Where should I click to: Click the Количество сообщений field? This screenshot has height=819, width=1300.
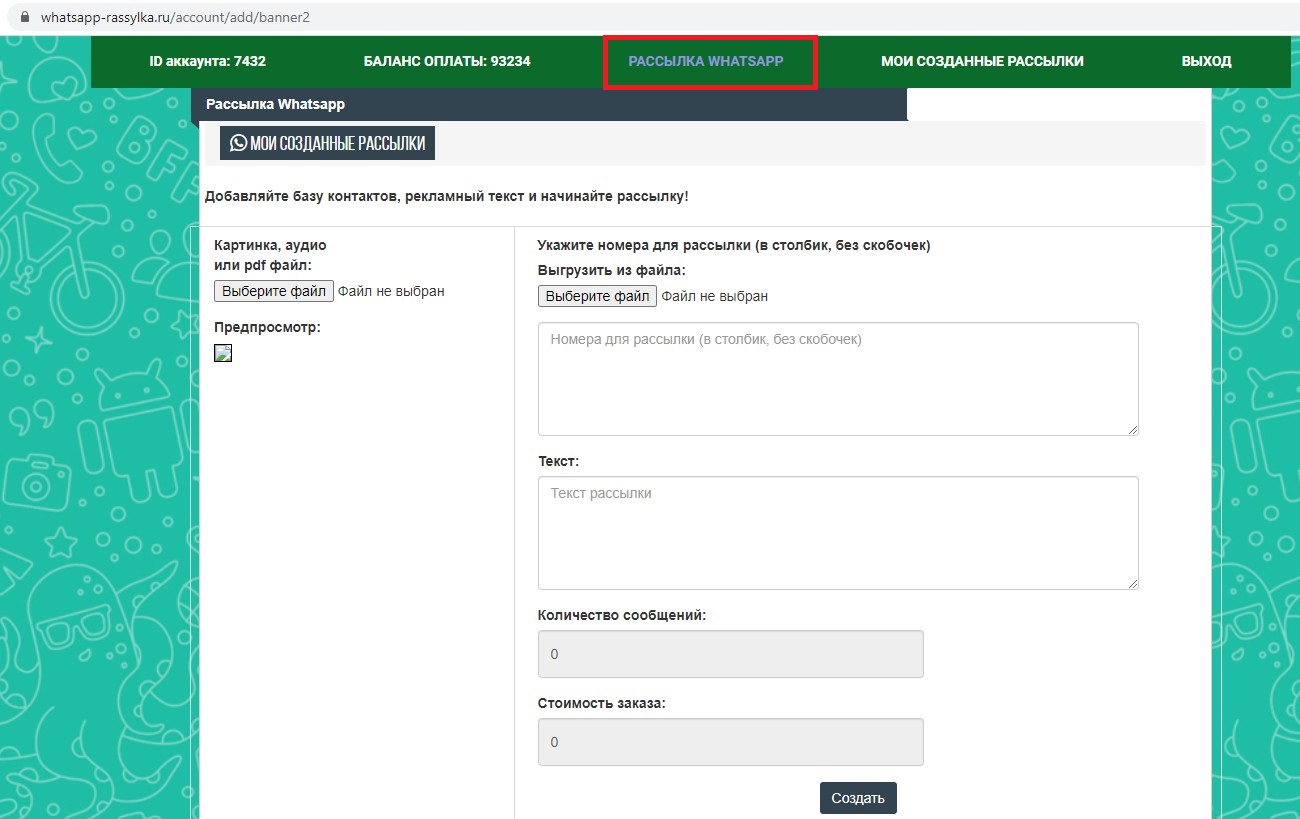[730, 654]
